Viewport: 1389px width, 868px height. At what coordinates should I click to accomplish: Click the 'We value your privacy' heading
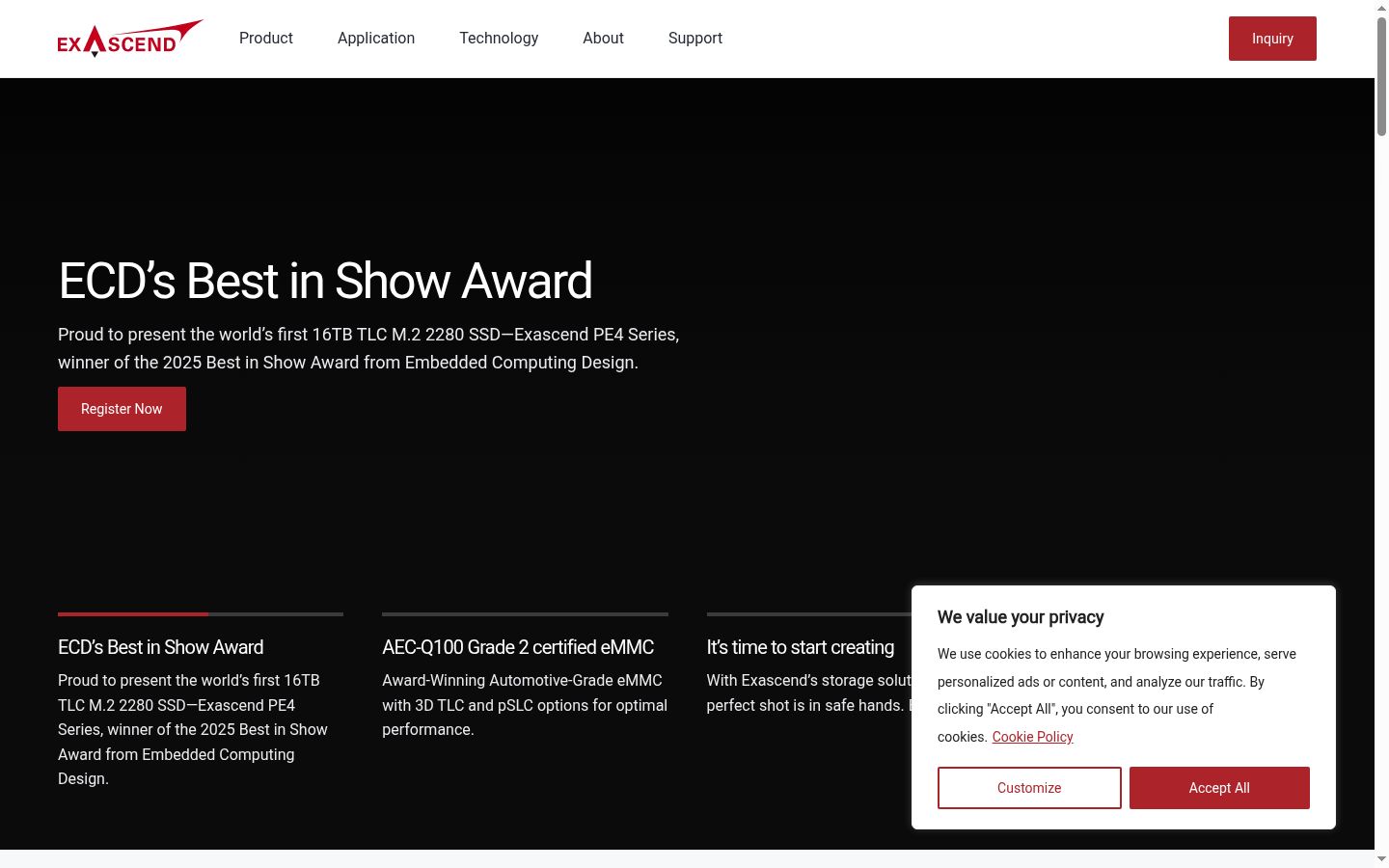[x=1021, y=617]
